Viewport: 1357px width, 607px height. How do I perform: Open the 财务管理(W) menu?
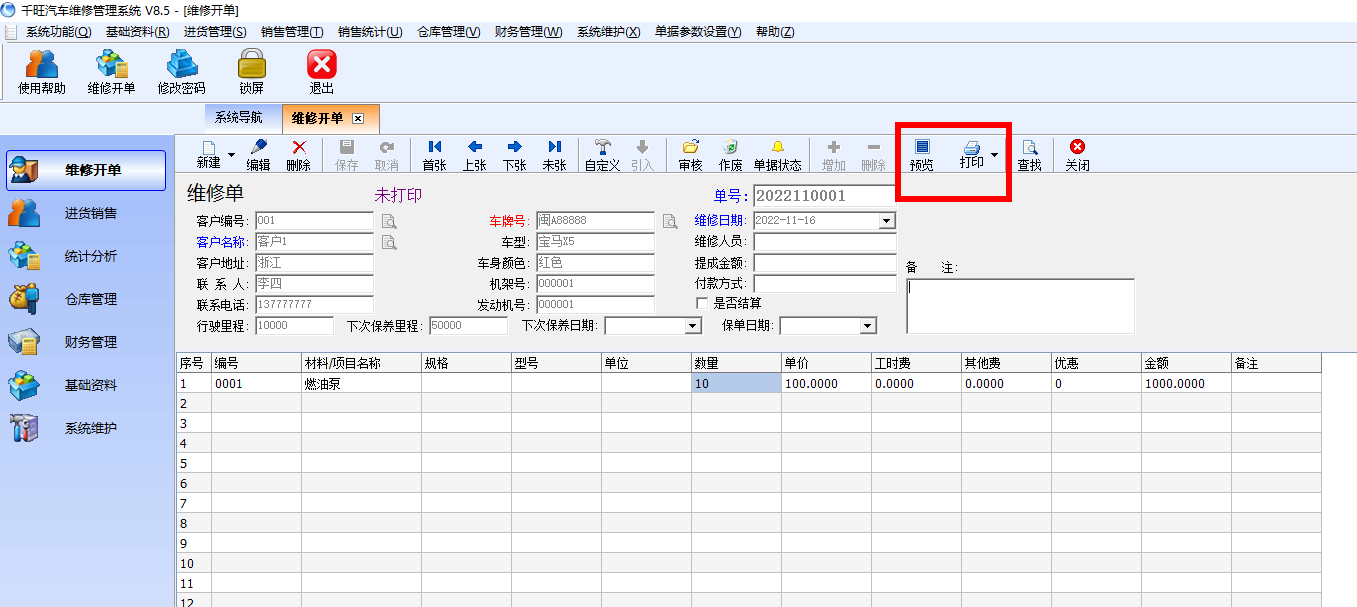(x=529, y=32)
